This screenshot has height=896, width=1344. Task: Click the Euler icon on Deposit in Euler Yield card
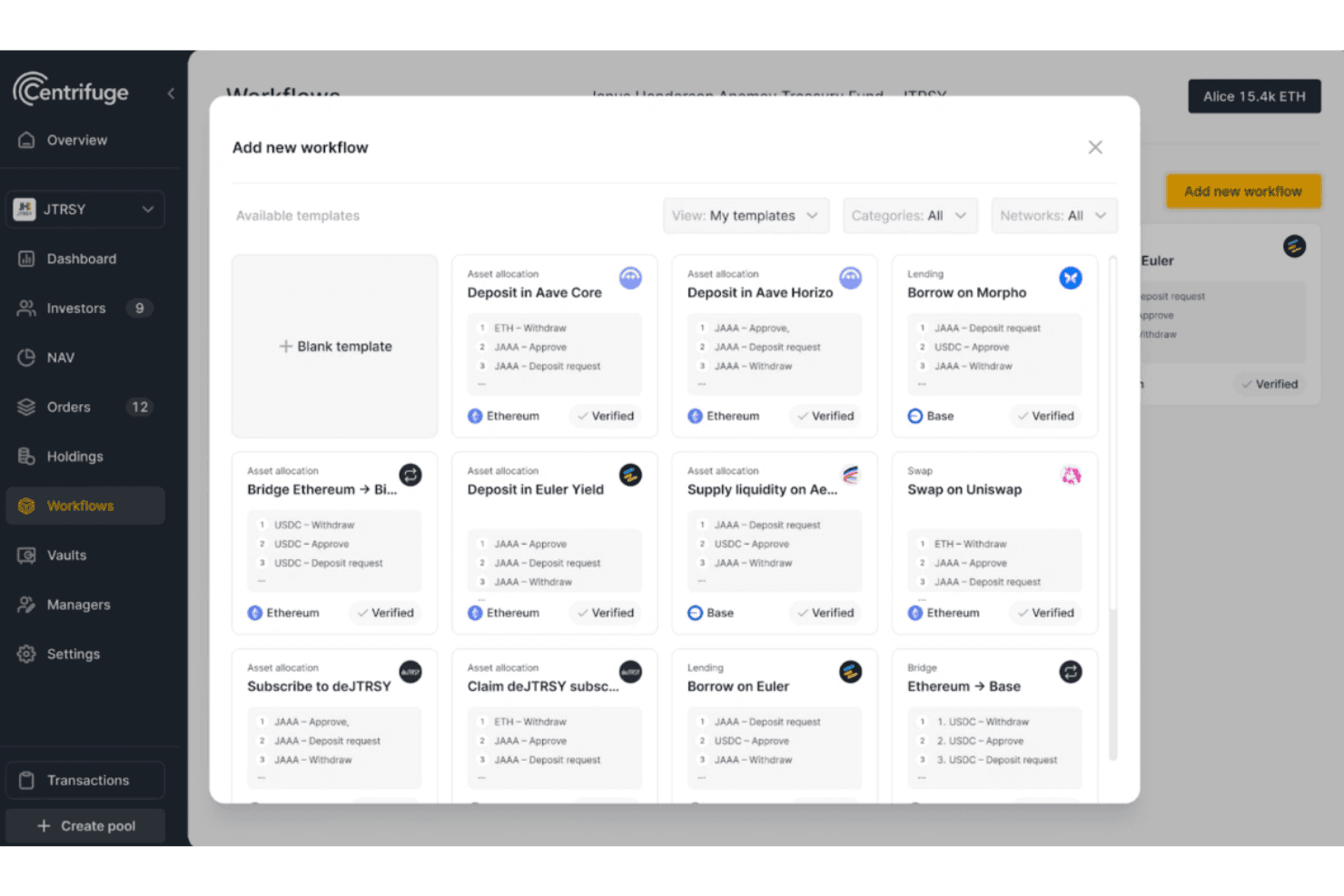[x=630, y=475]
